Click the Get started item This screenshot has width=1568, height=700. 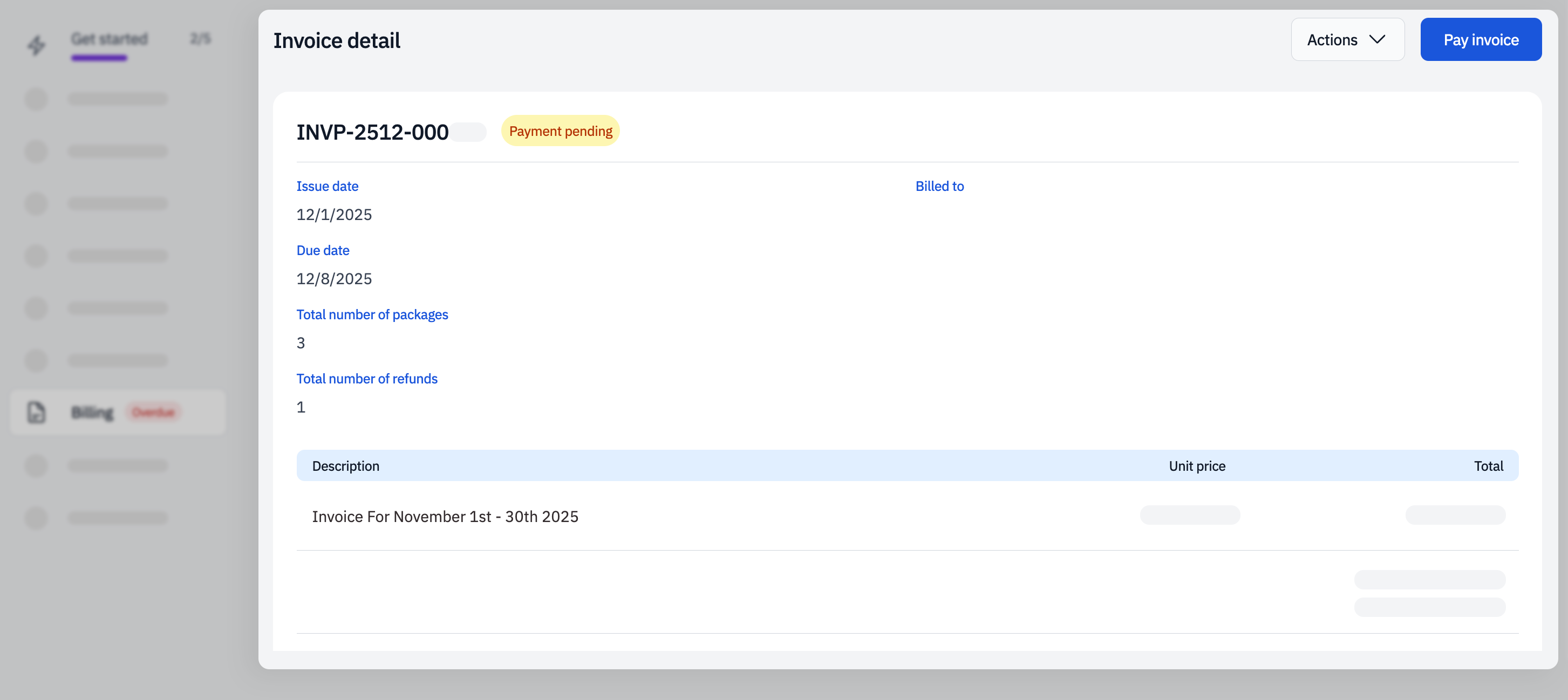[109, 39]
